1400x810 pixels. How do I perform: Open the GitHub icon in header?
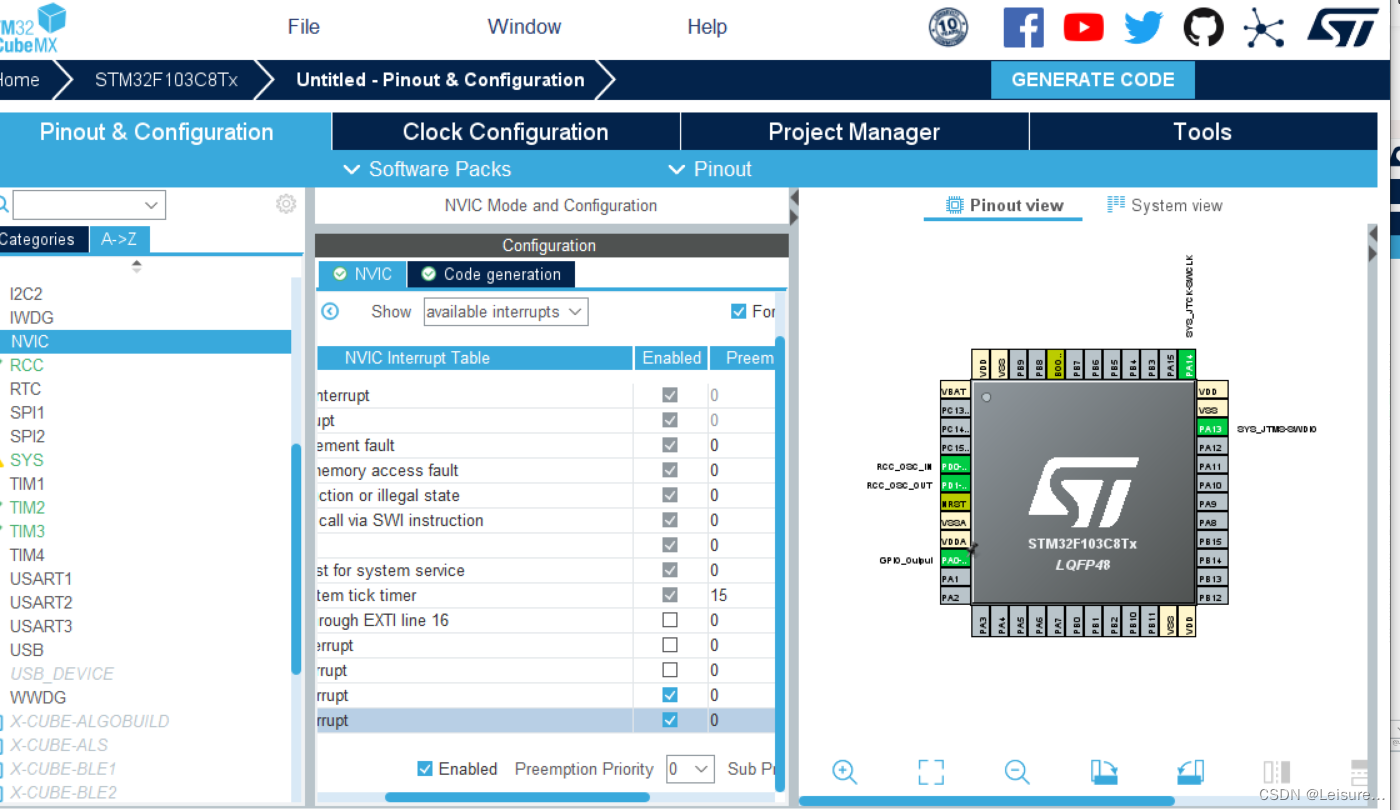coord(1203,27)
